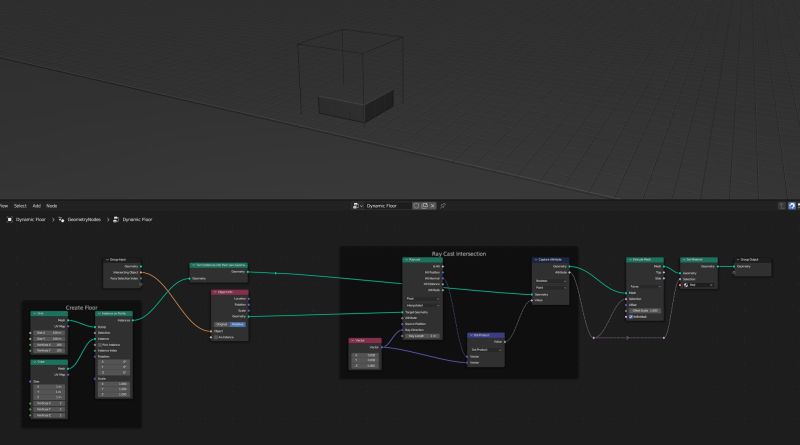Open the Node menu in node editor

[x=52, y=206]
